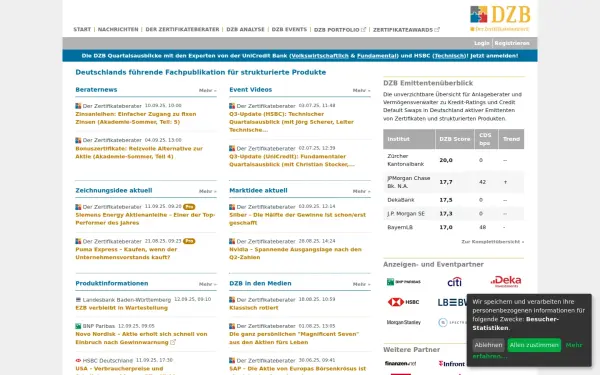Click the Login link
This screenshot has height=375, width=600.
pyautogui.click(x=481, y=43)
